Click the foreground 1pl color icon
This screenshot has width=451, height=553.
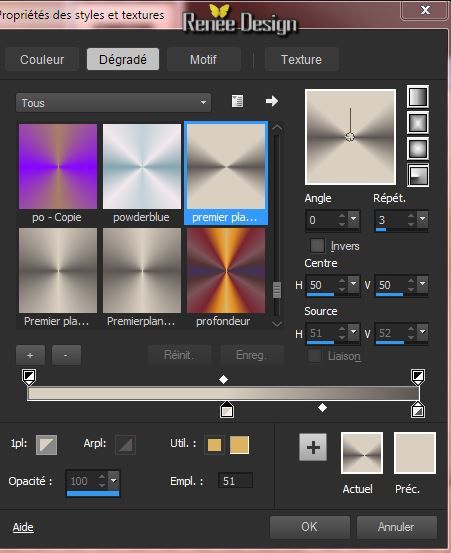pyautogui.click(x=47, y=445)
